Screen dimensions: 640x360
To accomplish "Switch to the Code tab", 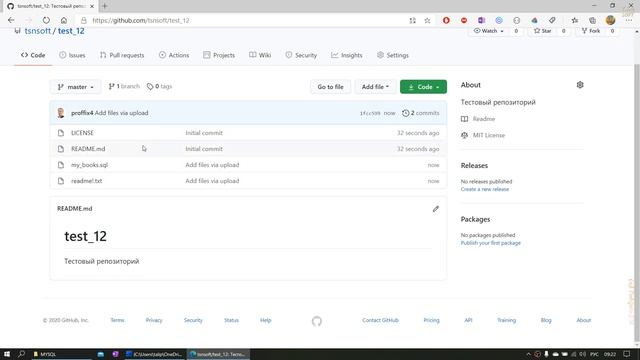I will click(33, 55).
